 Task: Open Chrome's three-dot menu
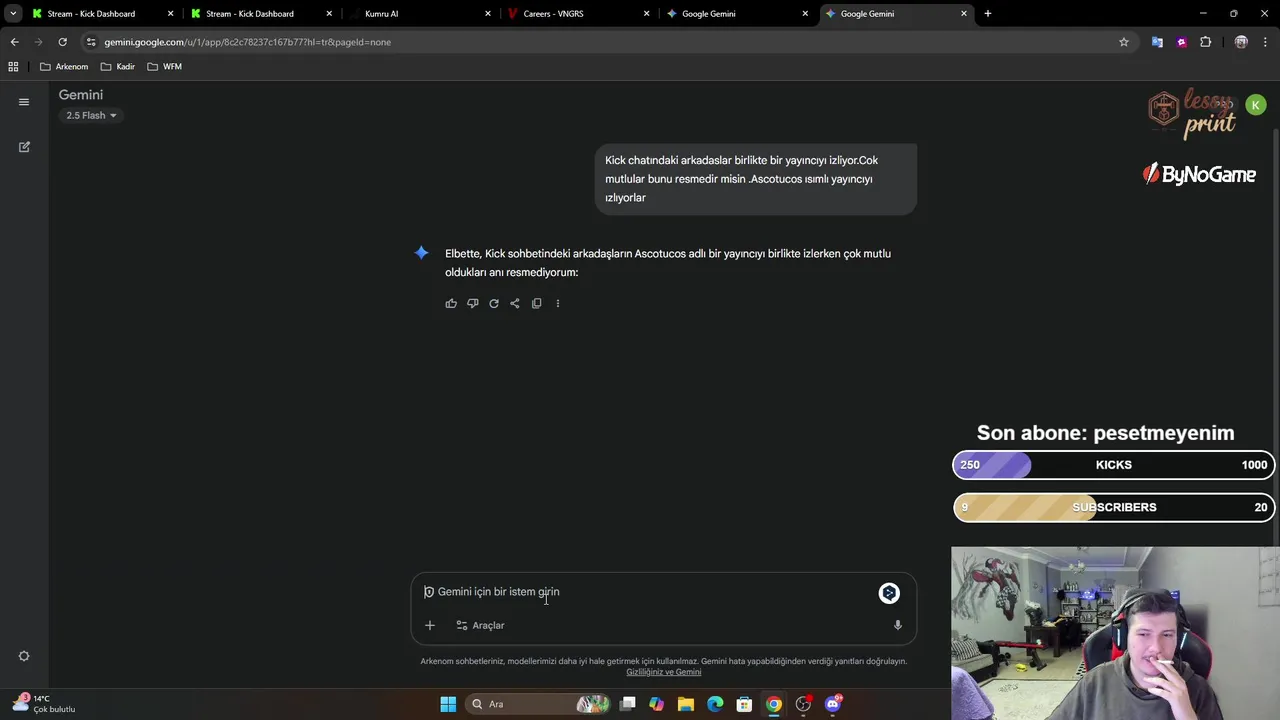(1265, 42)
